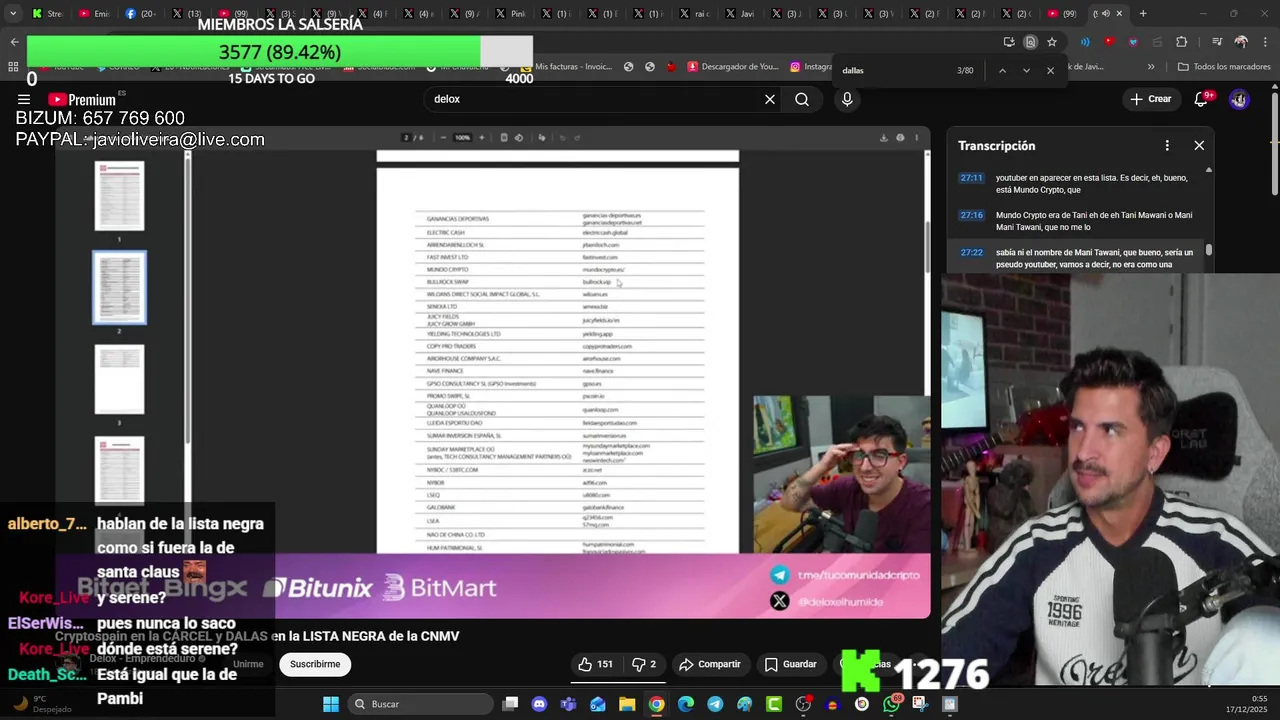Go to YouTube Premium home logo
This screenshot has height=720, width=1280.
[x=82, y=99]
